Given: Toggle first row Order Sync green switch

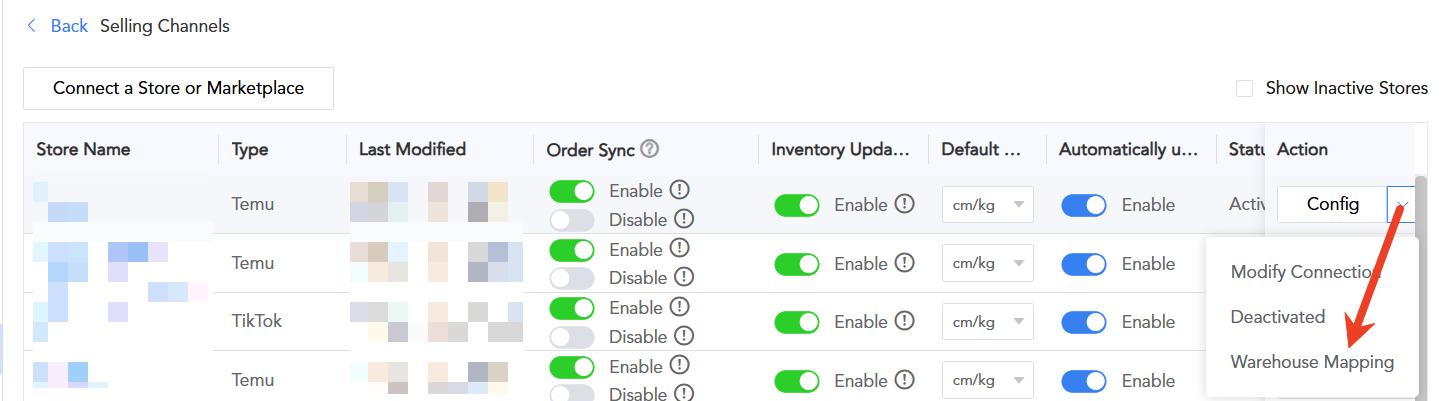Looking at the screenshot, I should point(572,190).
